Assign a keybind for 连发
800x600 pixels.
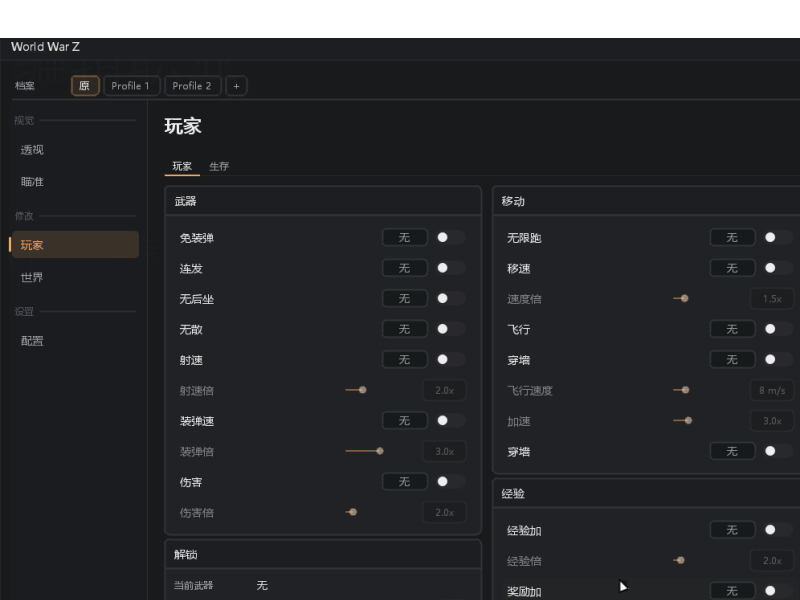coord(405,268)
